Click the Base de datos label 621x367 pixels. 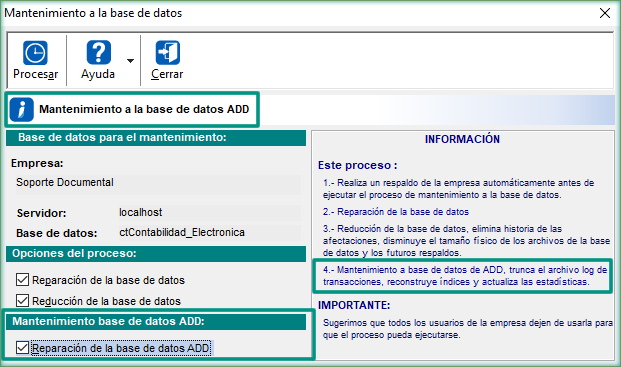(57, 233)
